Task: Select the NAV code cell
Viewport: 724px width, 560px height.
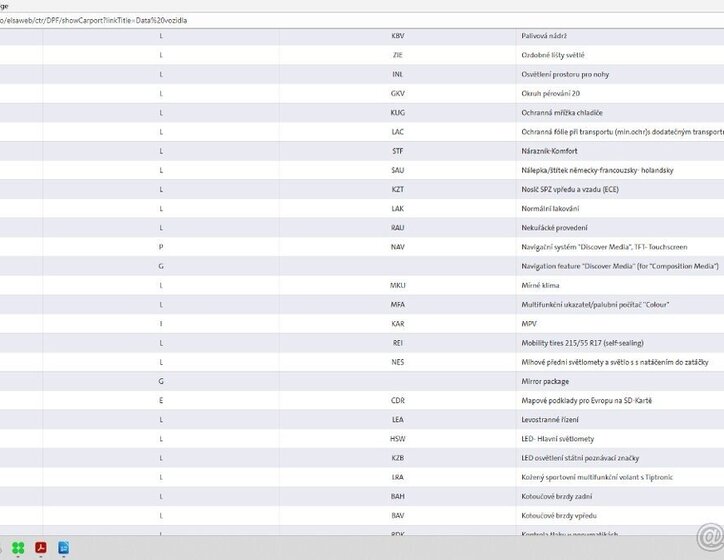Action: tap(398, 247)
